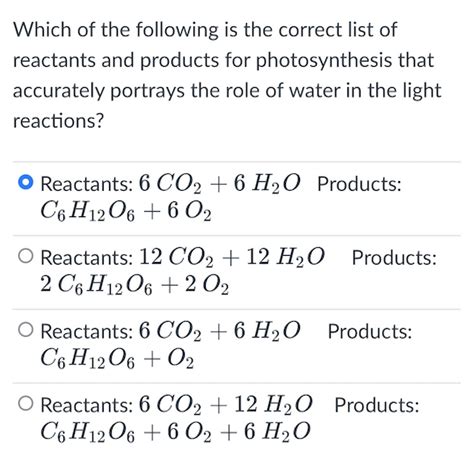Click the Products: label in the first answer
The width and height of the screenshot is (474, 466).
[359, 184]
